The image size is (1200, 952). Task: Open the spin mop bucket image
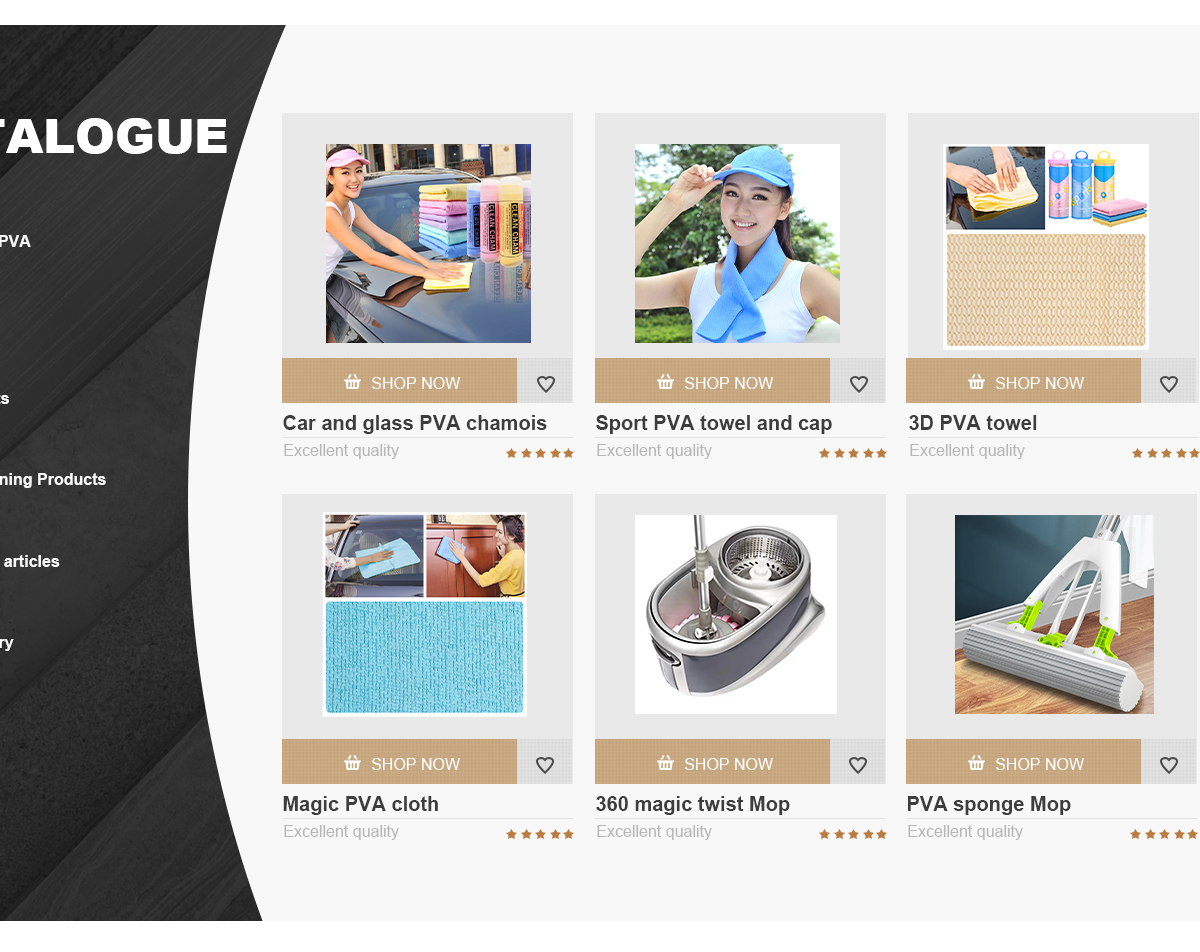pyautogui.click(x=736, y=614)
